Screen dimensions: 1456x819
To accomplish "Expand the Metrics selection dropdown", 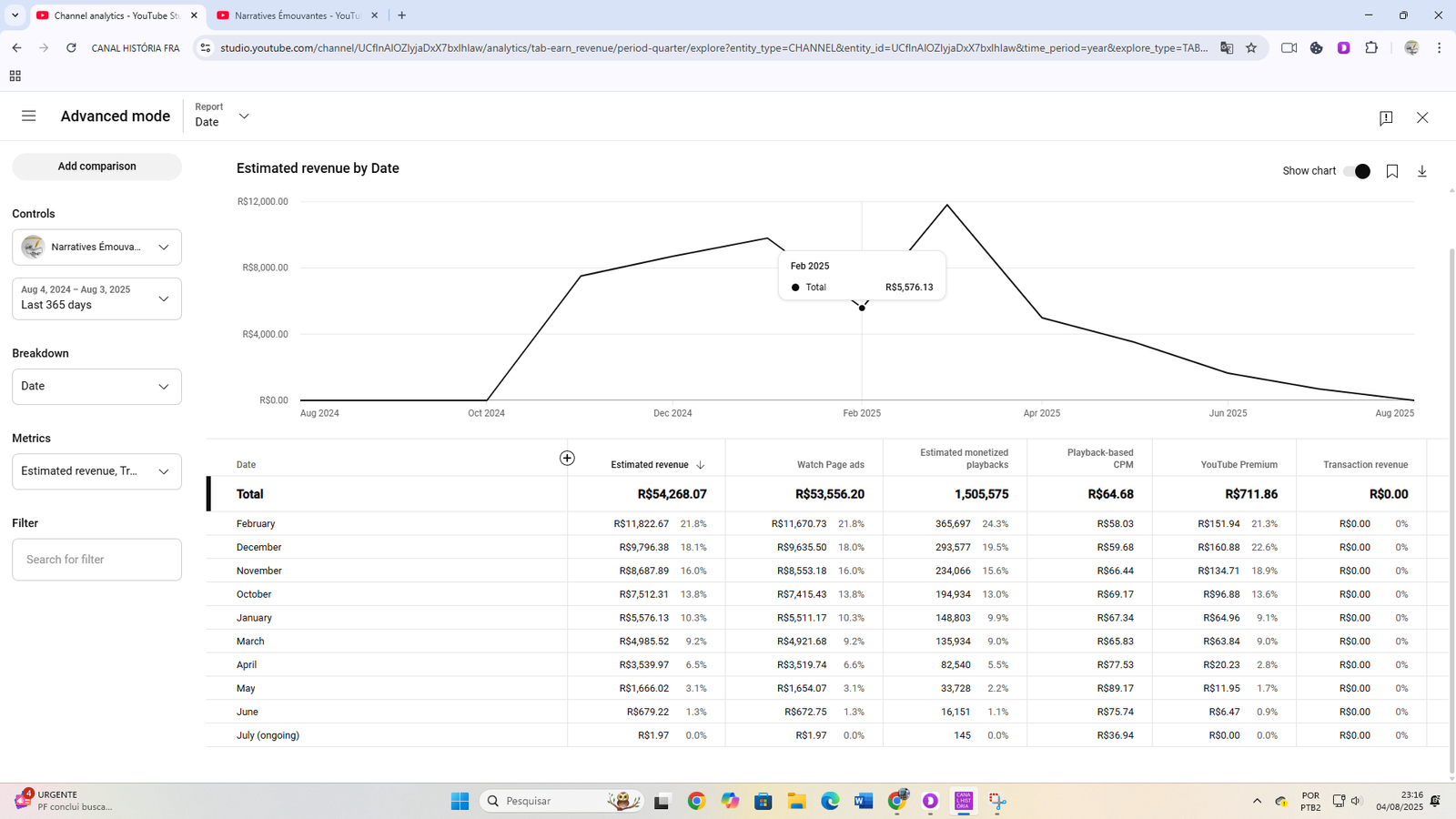I will point(96,471).
